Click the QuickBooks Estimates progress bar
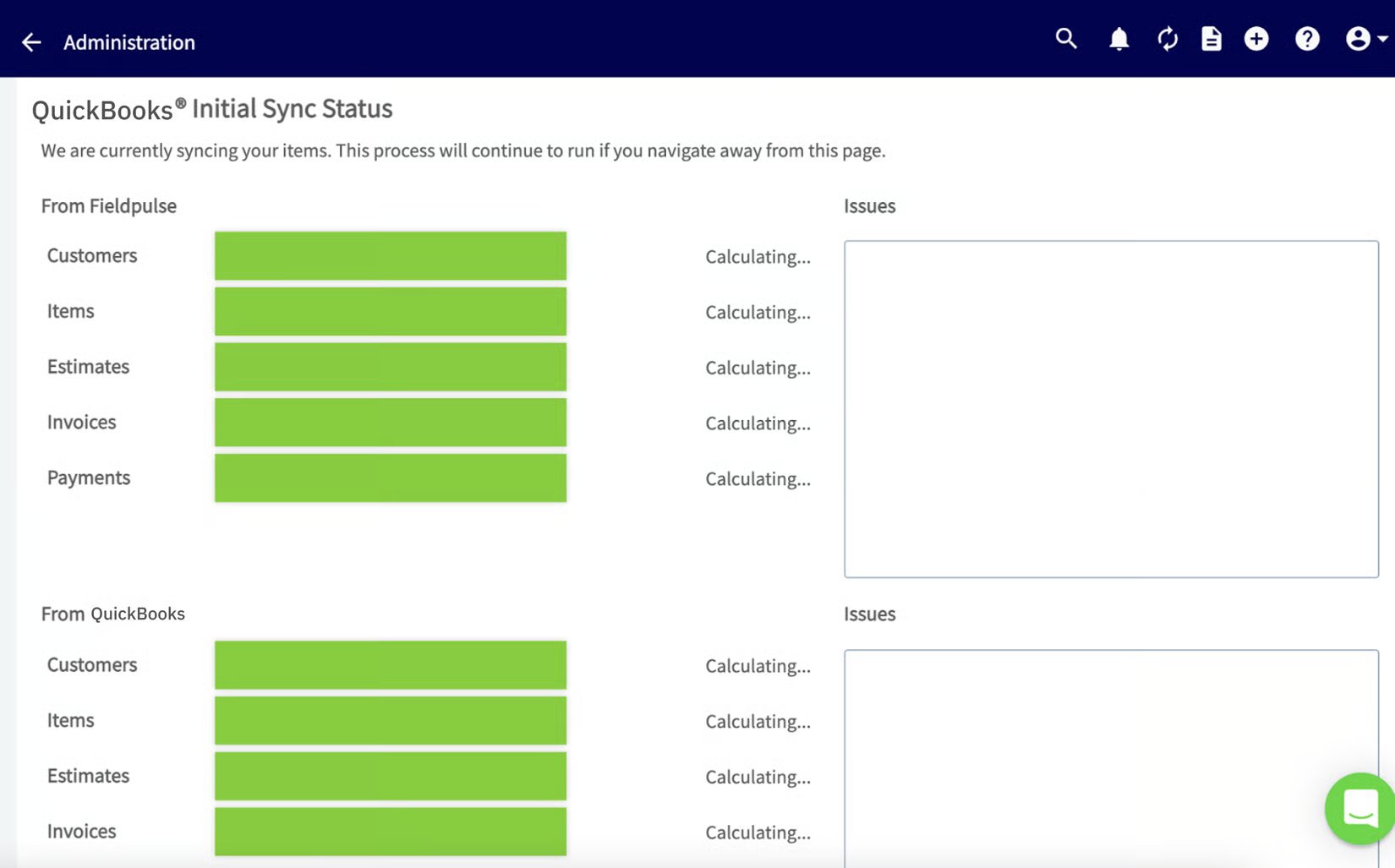 (x=391, y=776)
